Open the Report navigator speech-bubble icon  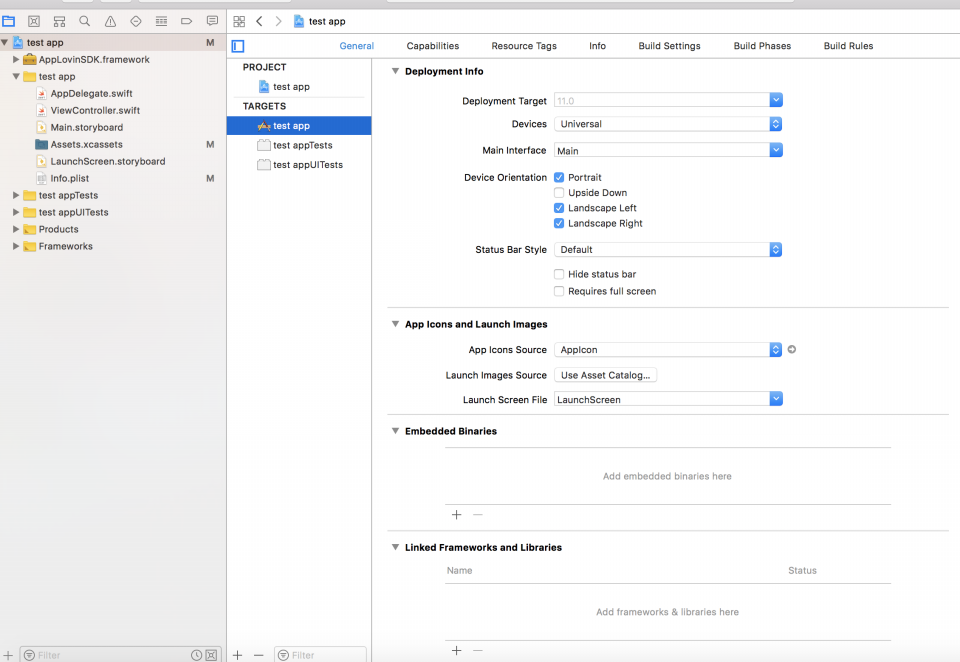pyautogui.click(x=212, y=21)
